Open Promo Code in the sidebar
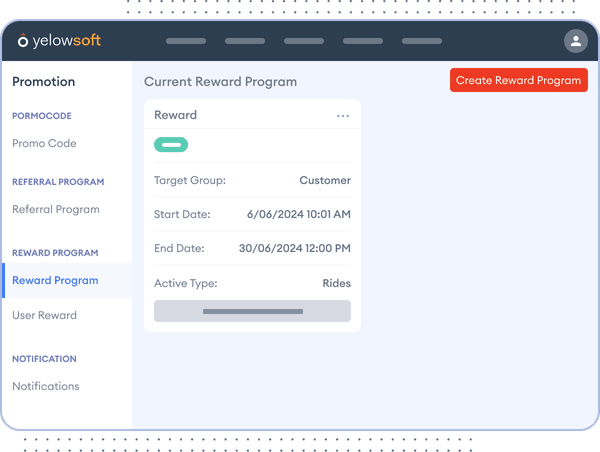This screenshot has width=600, height=452. (x=44, y=144)
